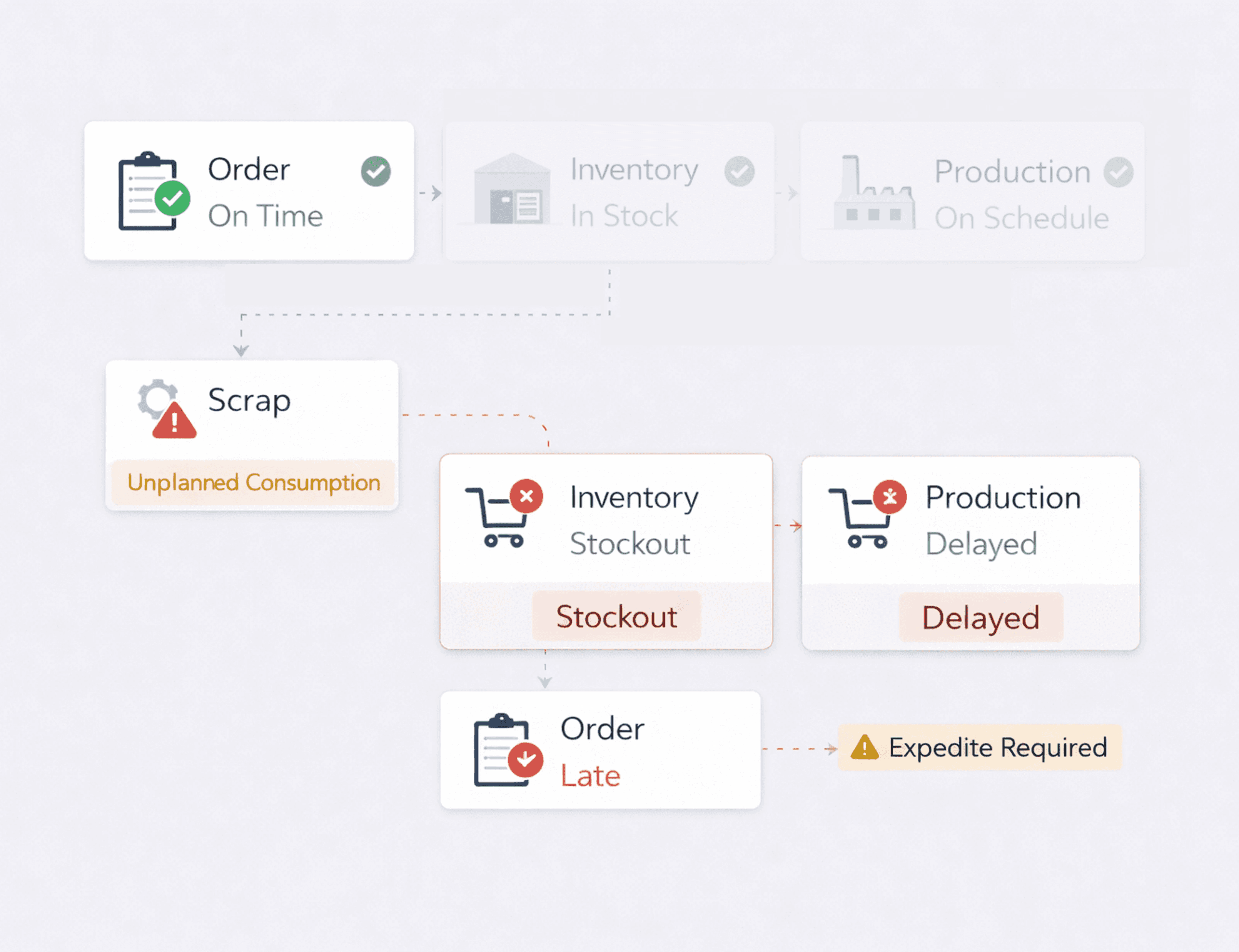Click the down arrow above Scrap card
Viewport: 1239px width, 952px height.
(241, 350)
